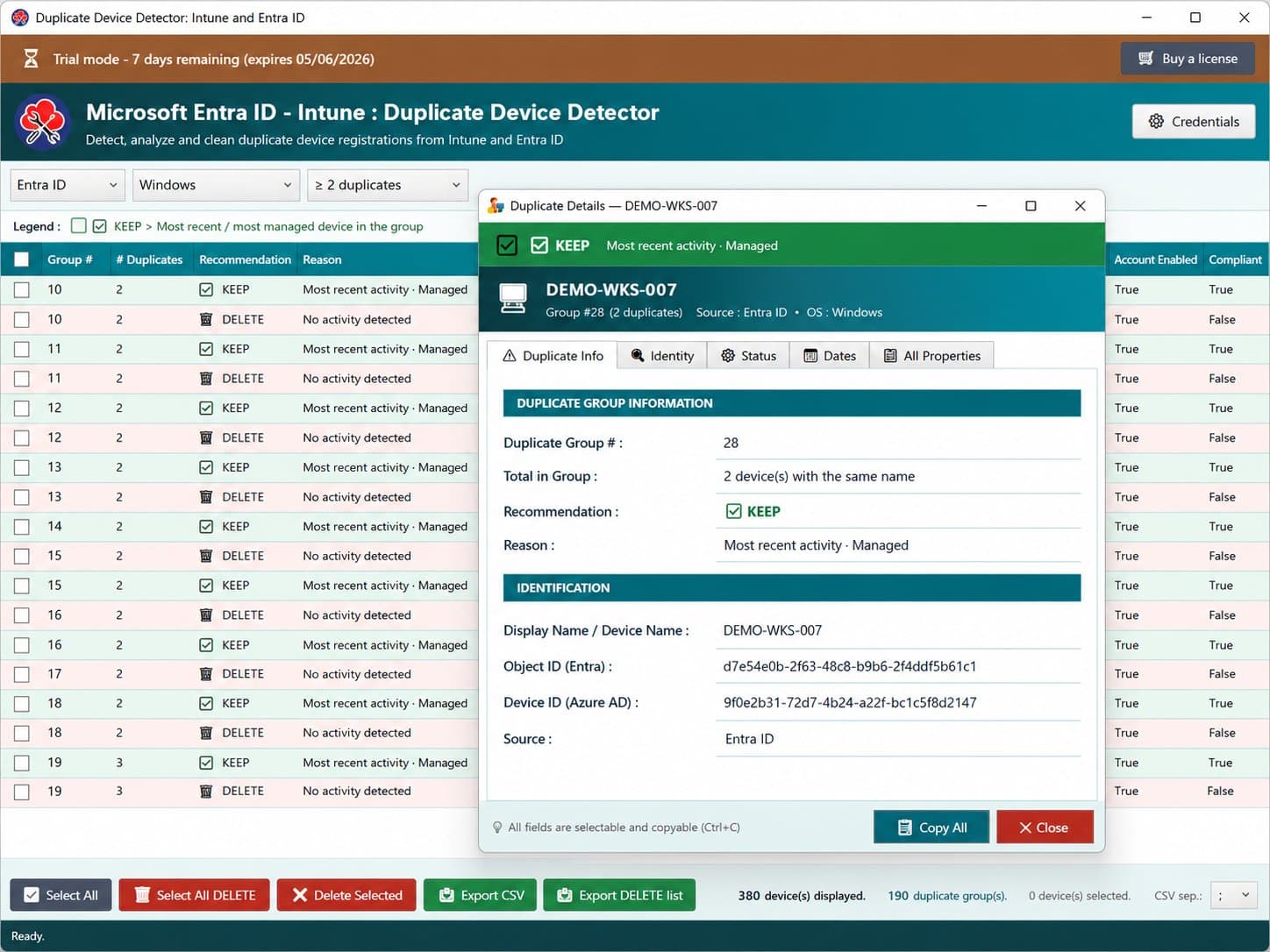
Task: Click the computer icon beside DEMO-WKS-007
Action: point(513,299)
